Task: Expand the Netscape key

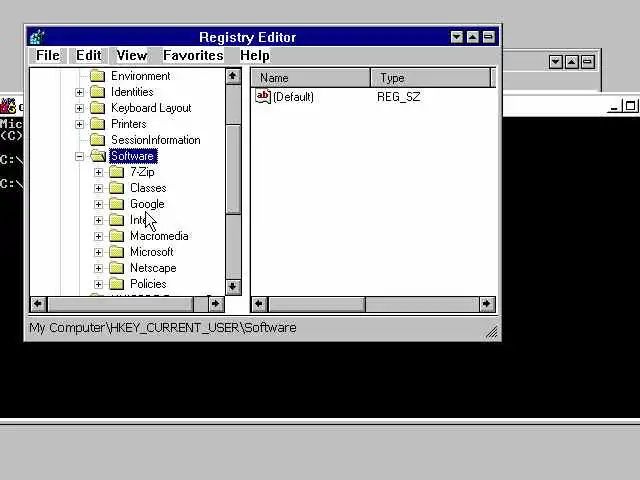Action: 98,268
